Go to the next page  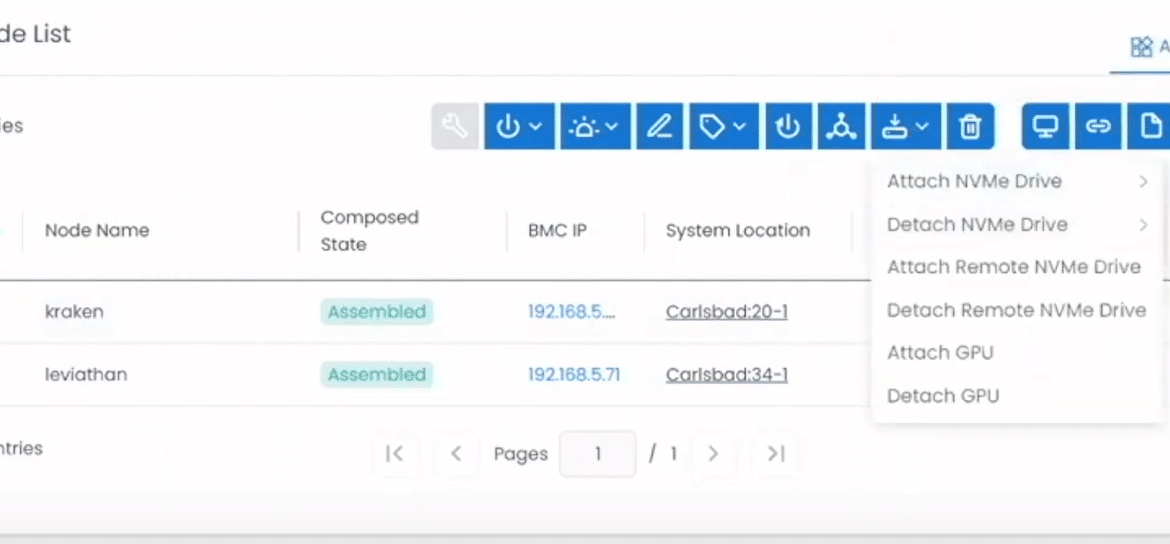pos(713,453)
